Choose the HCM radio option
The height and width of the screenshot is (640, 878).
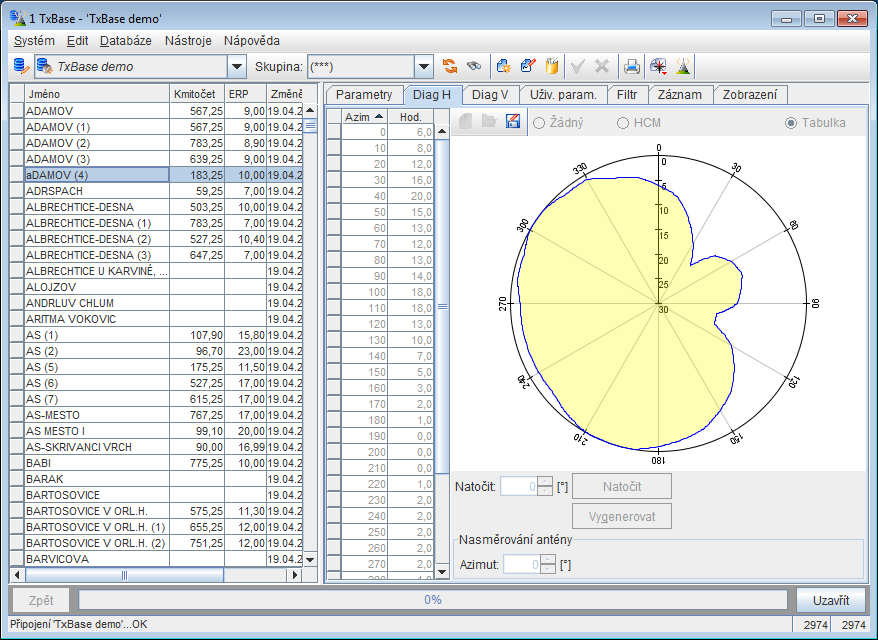[622, 120]
